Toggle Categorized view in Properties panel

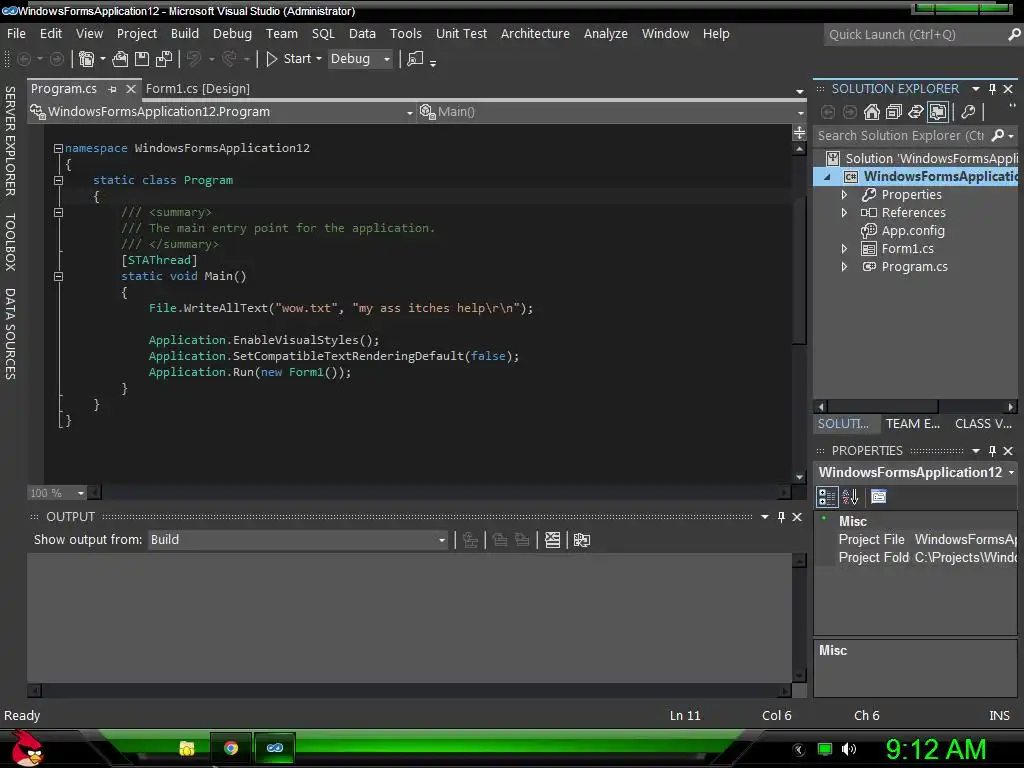click(827, 497)
